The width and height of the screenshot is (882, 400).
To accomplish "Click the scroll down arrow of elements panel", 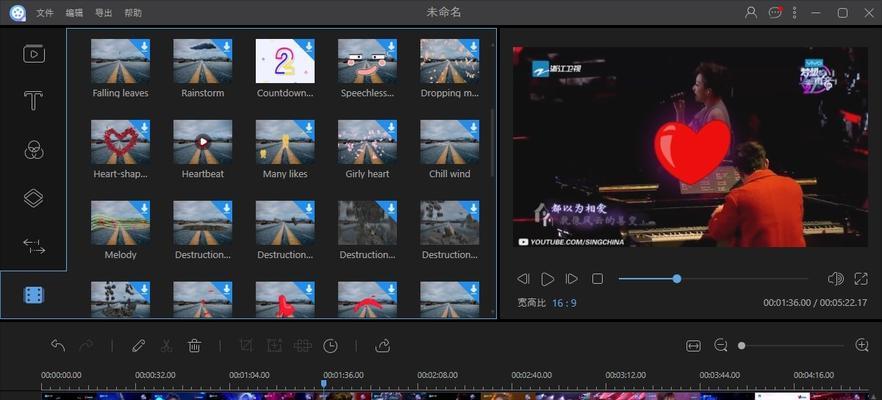I will coord(493,312).
